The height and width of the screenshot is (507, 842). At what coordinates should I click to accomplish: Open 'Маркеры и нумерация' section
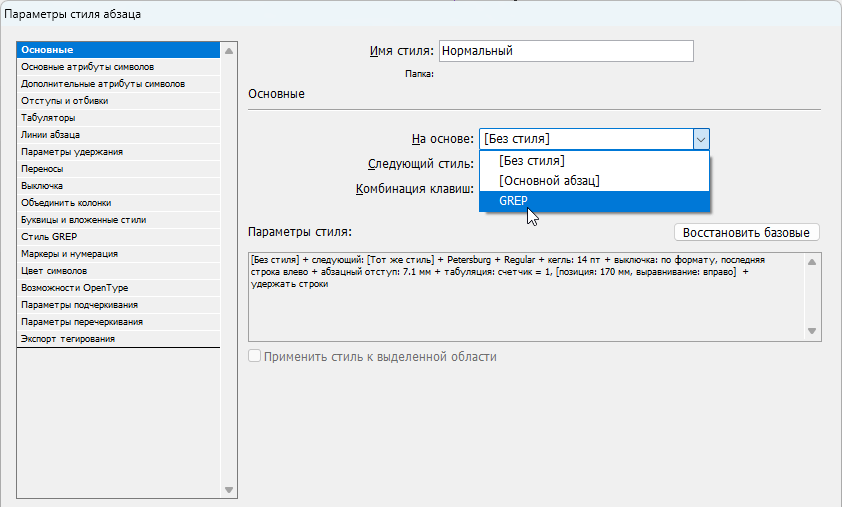pos(70,254)
